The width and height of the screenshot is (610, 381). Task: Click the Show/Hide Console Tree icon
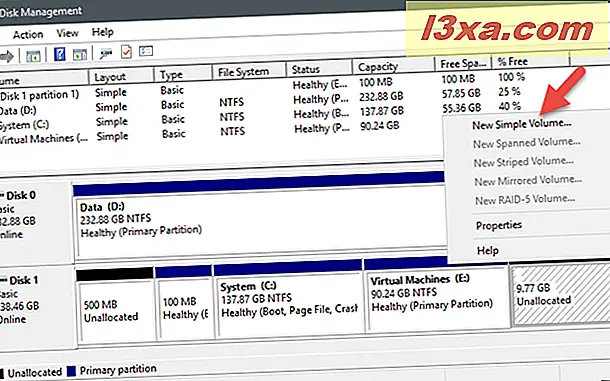coord(33,56)
